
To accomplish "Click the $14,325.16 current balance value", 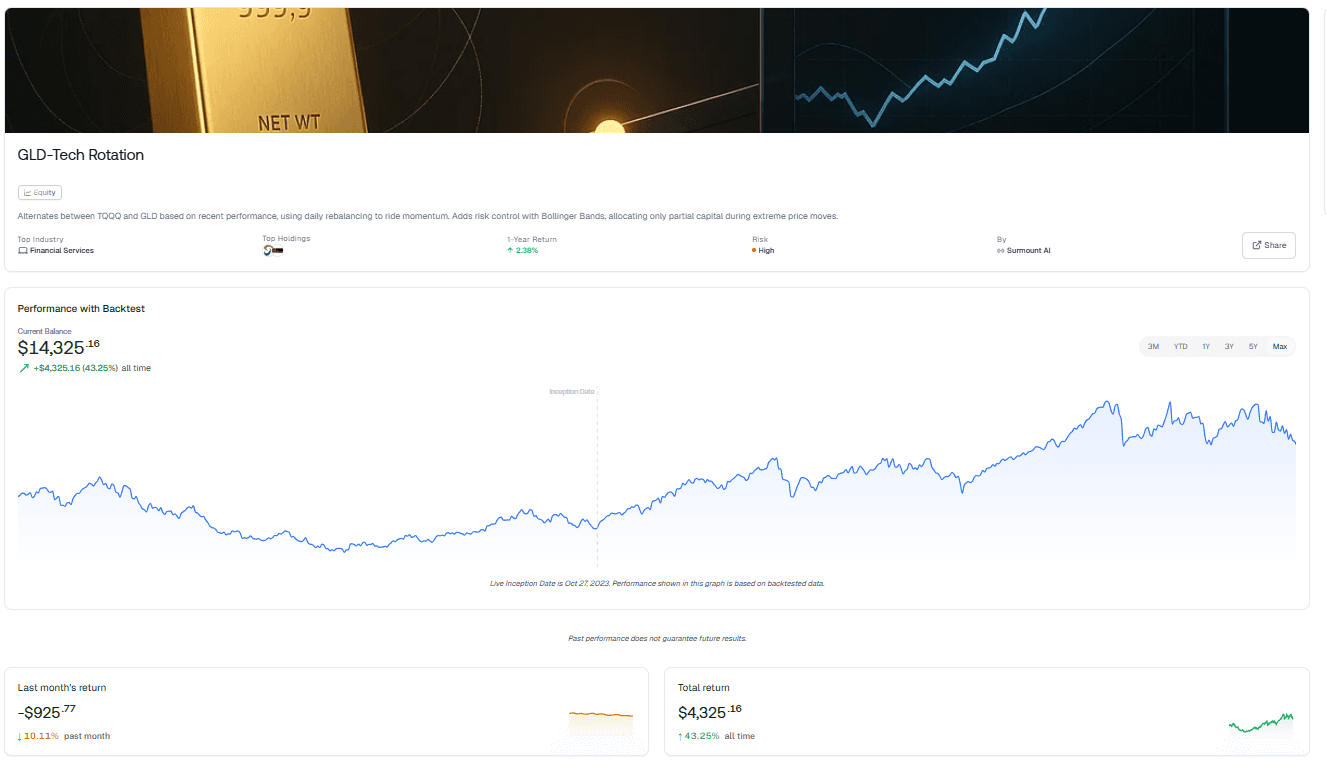I will [59, 347].
